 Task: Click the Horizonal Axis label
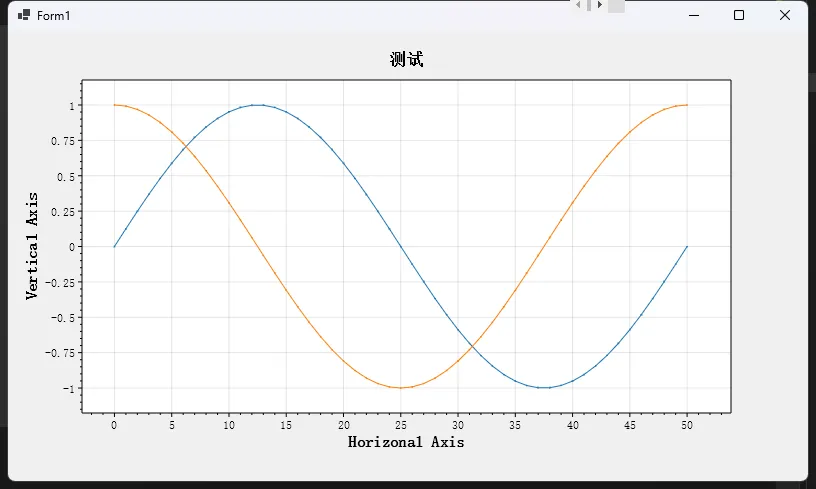[x=406, y=442]
